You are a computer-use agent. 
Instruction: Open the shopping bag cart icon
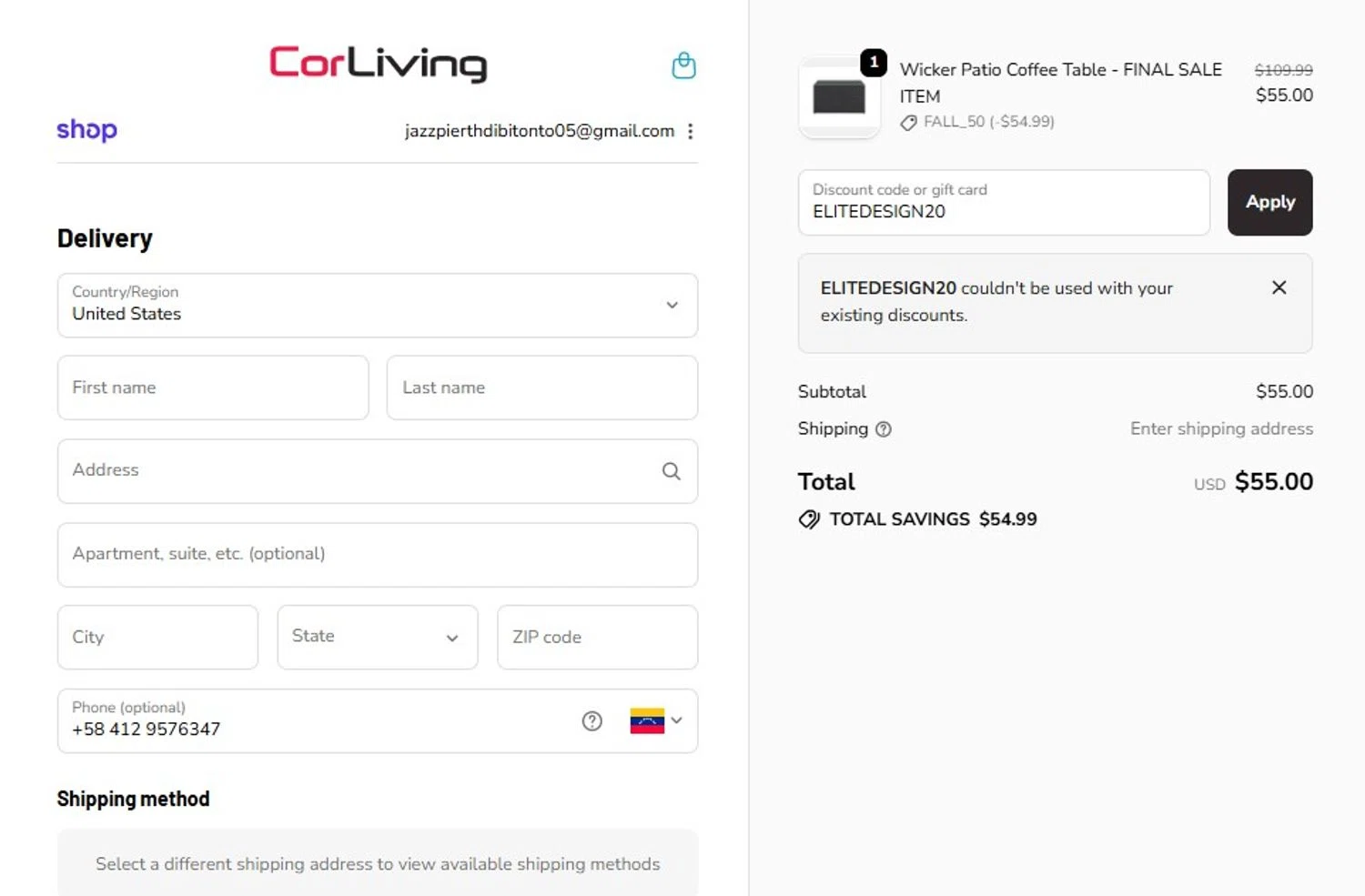683,65
